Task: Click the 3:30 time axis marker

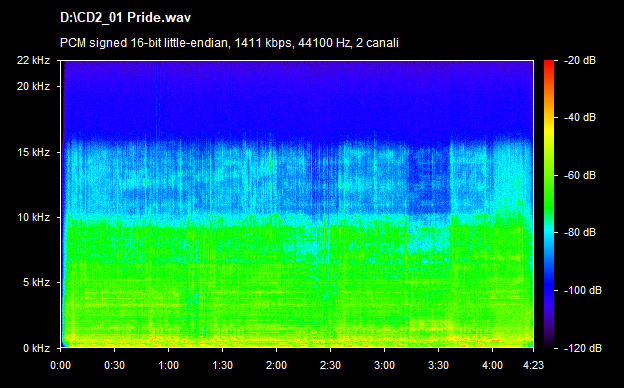Action: pyautogui.click(x=439, y=365)
